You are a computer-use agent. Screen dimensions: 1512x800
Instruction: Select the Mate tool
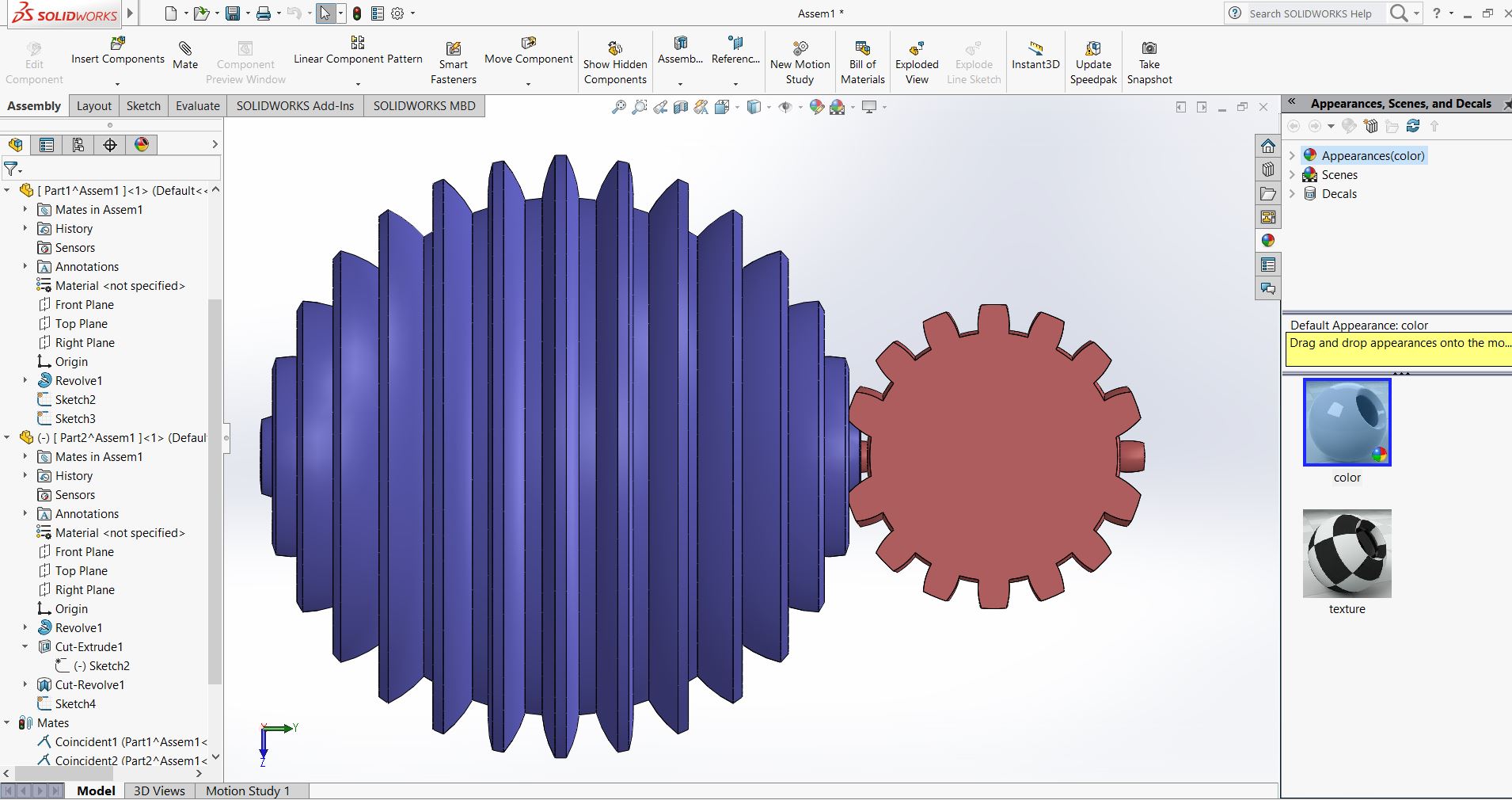tap(185, 55)
